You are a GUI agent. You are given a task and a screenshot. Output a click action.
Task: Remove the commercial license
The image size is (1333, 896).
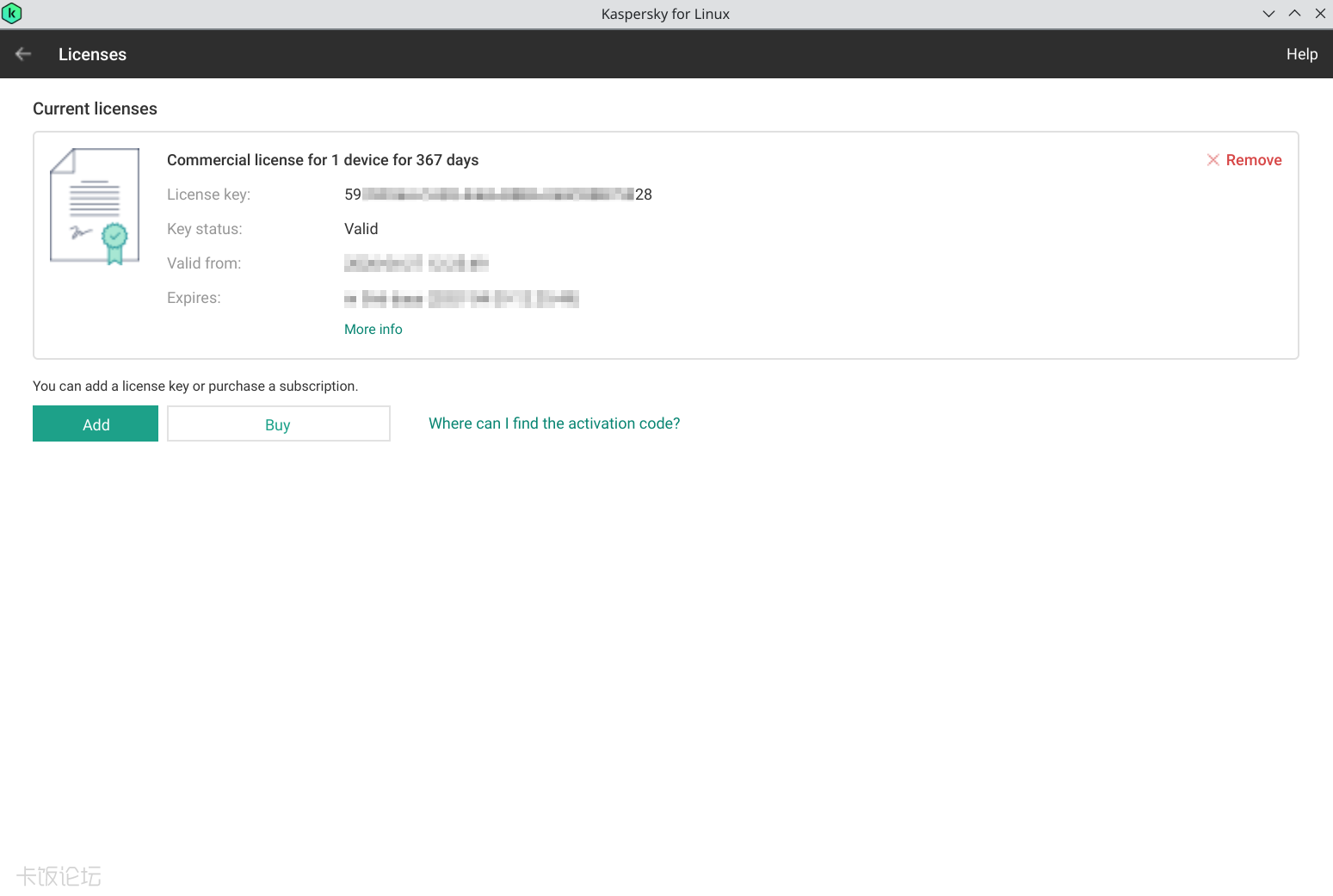(1244, 160)
